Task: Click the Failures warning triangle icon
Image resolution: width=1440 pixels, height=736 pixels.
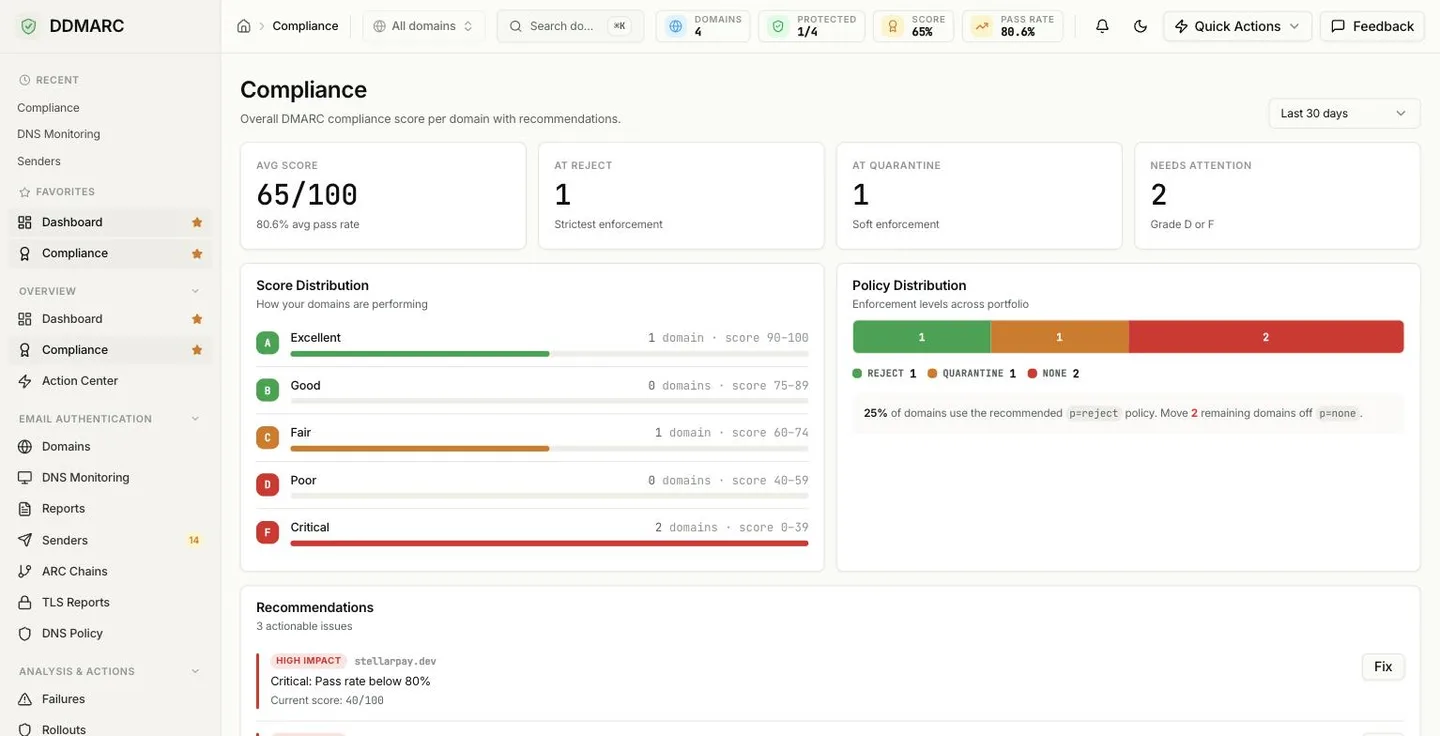Action: (x=25, y=699)
